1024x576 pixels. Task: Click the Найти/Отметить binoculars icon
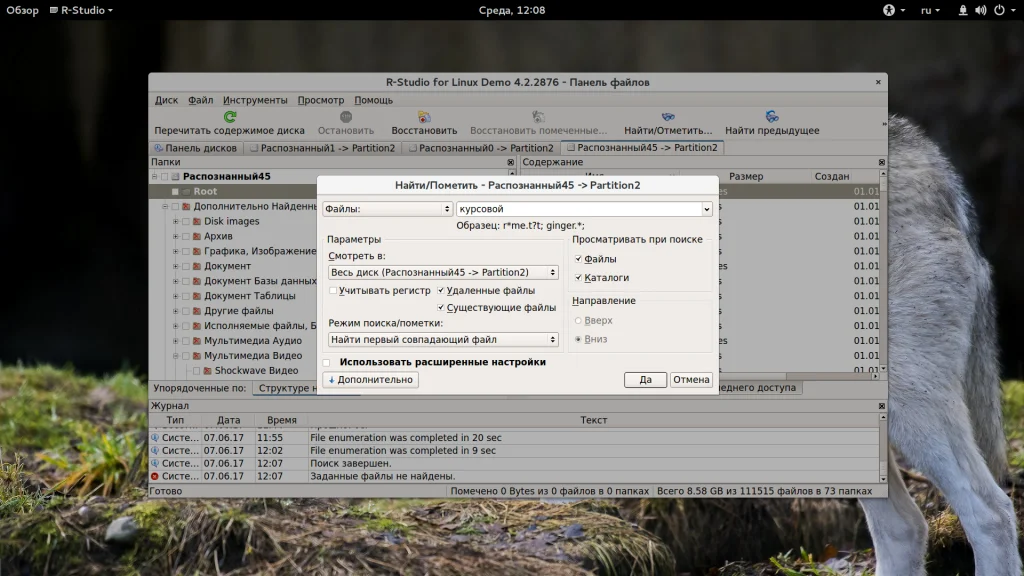click(x=668, y=117)
